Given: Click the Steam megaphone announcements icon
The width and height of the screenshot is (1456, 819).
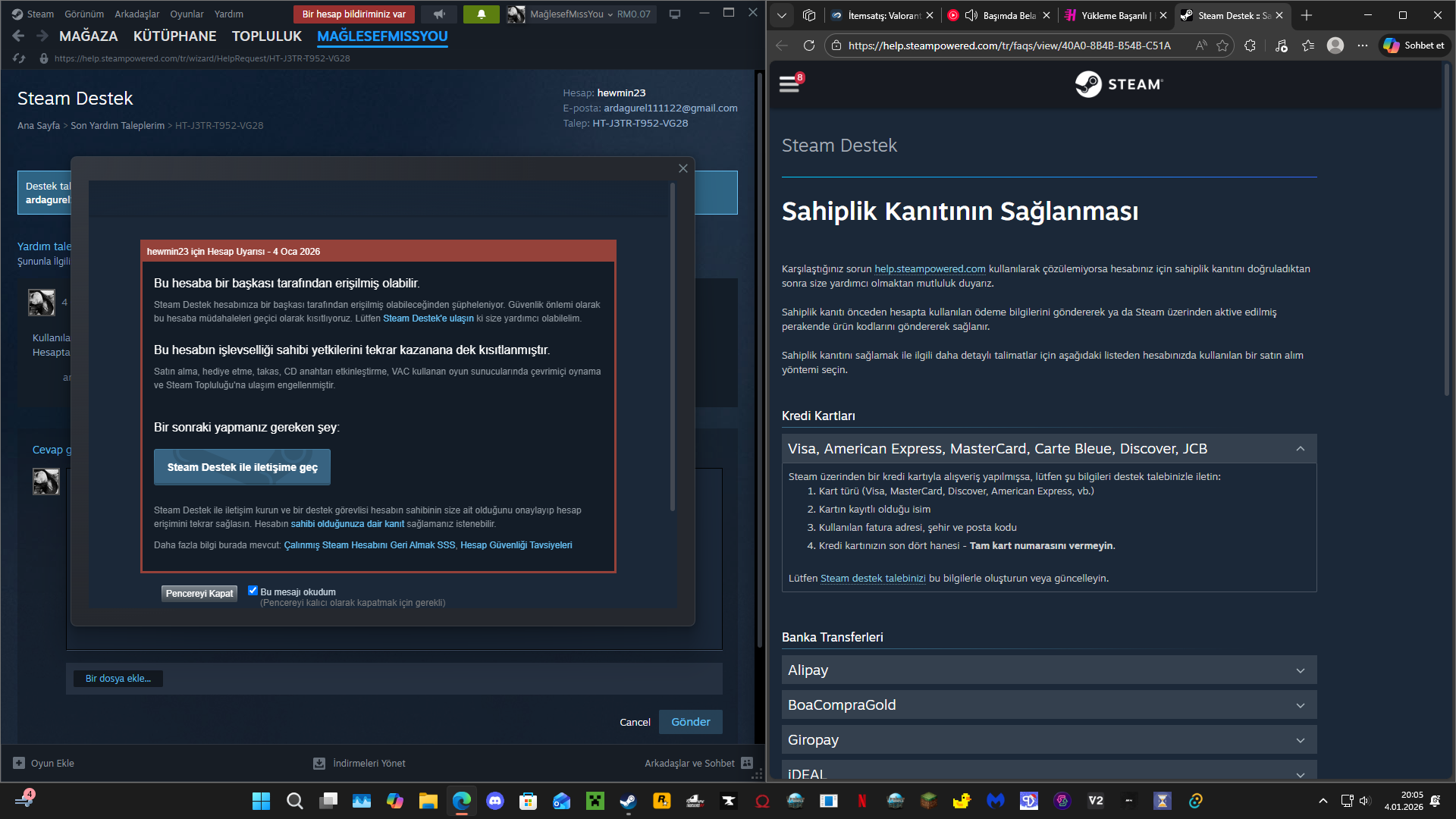Looking at the screenshot, I should coord(439,14).
